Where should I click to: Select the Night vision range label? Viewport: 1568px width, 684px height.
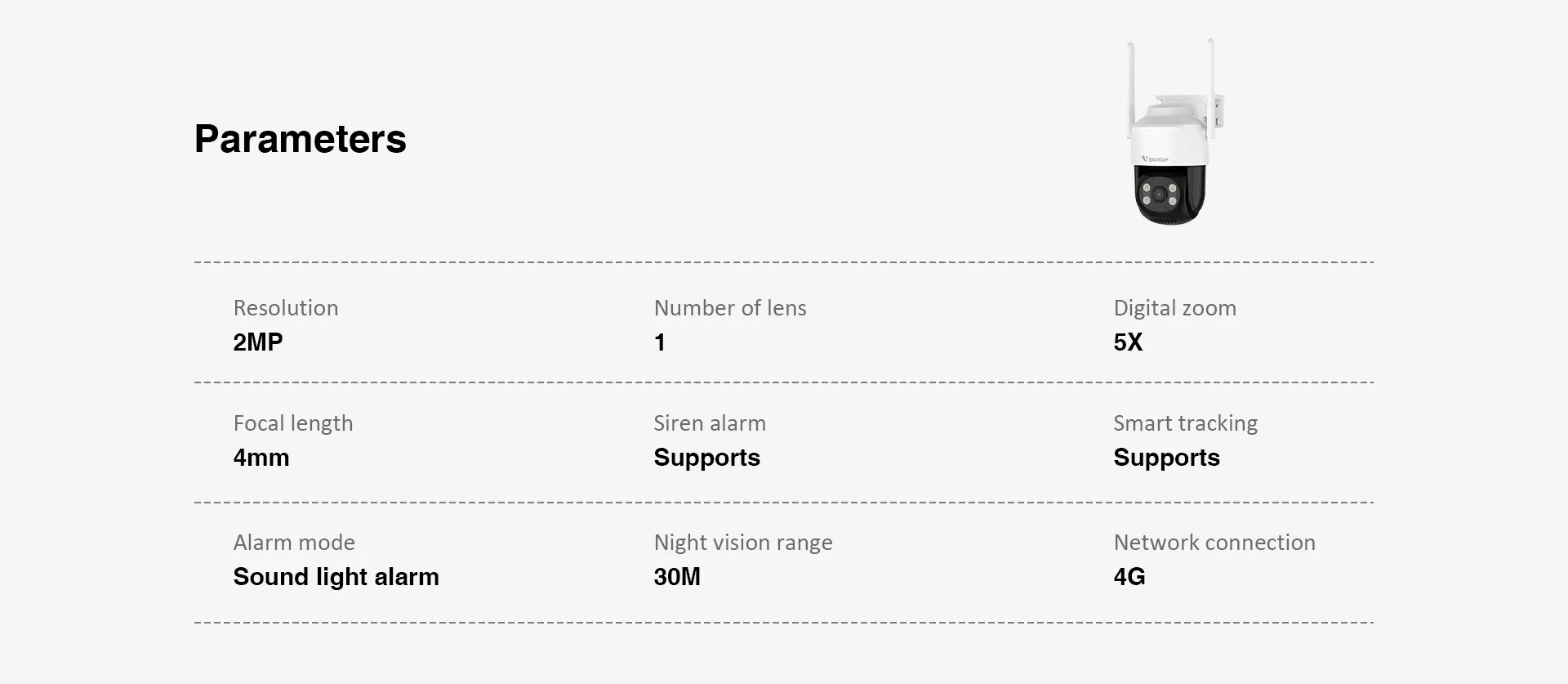[742, 543]
